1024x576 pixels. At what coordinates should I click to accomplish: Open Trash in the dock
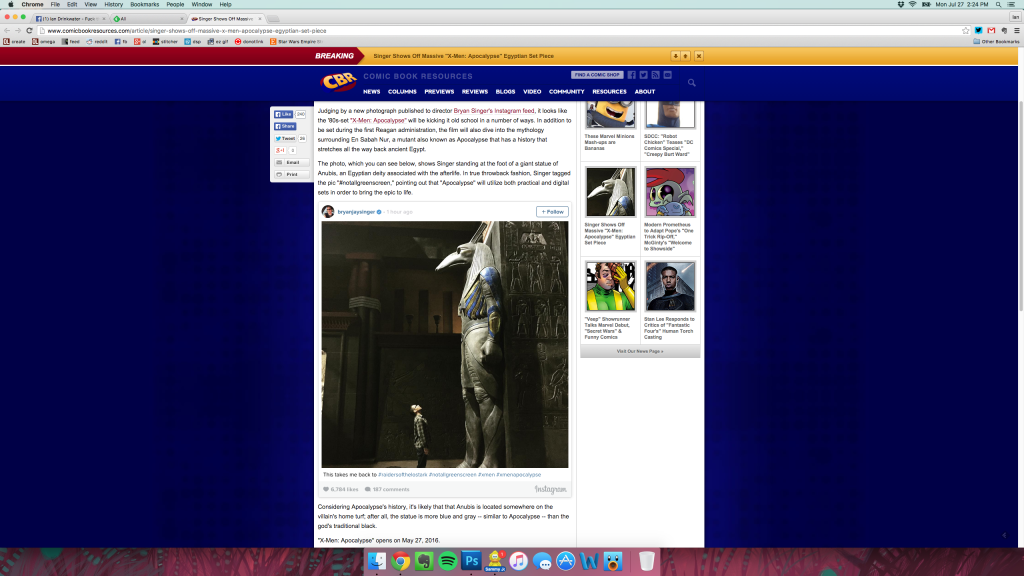[x=647, y=561]
